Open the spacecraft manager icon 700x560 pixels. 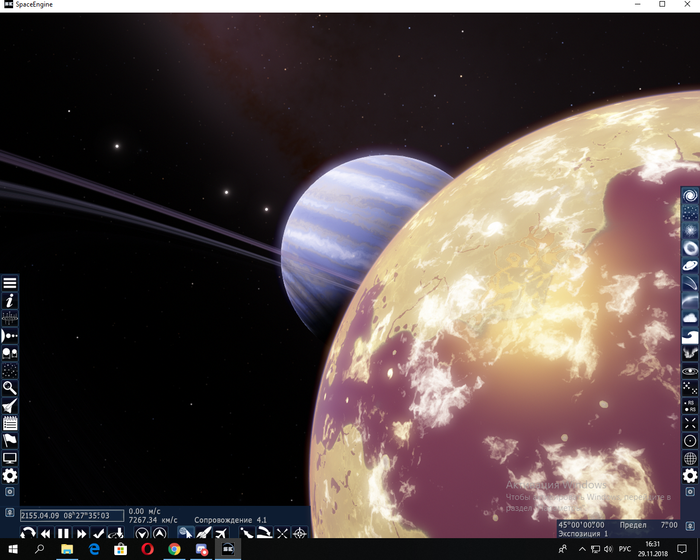coord(10,405)
